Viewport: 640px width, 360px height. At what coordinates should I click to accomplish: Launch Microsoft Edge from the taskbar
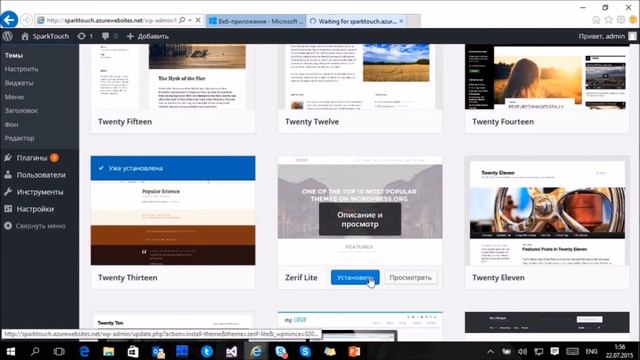[84, 351]
